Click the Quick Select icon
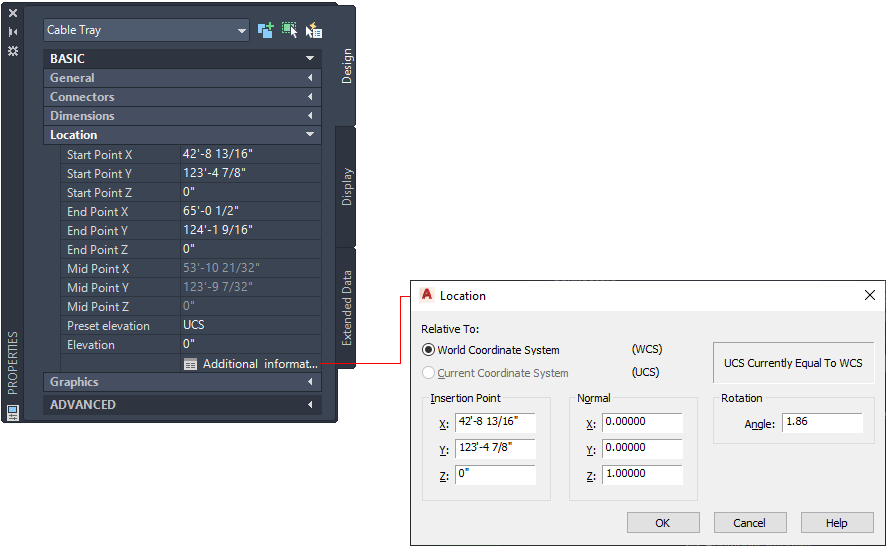The width and height of the screenshot is (888, 547). coord(314,30)
